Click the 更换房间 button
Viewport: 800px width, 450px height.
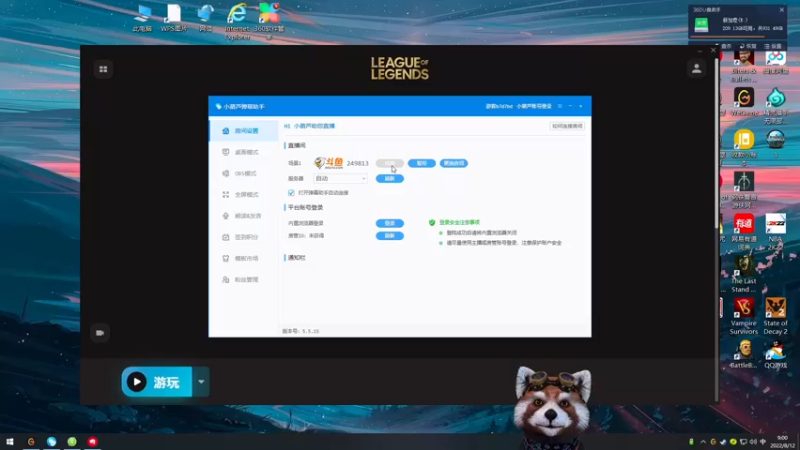point(454,163)
